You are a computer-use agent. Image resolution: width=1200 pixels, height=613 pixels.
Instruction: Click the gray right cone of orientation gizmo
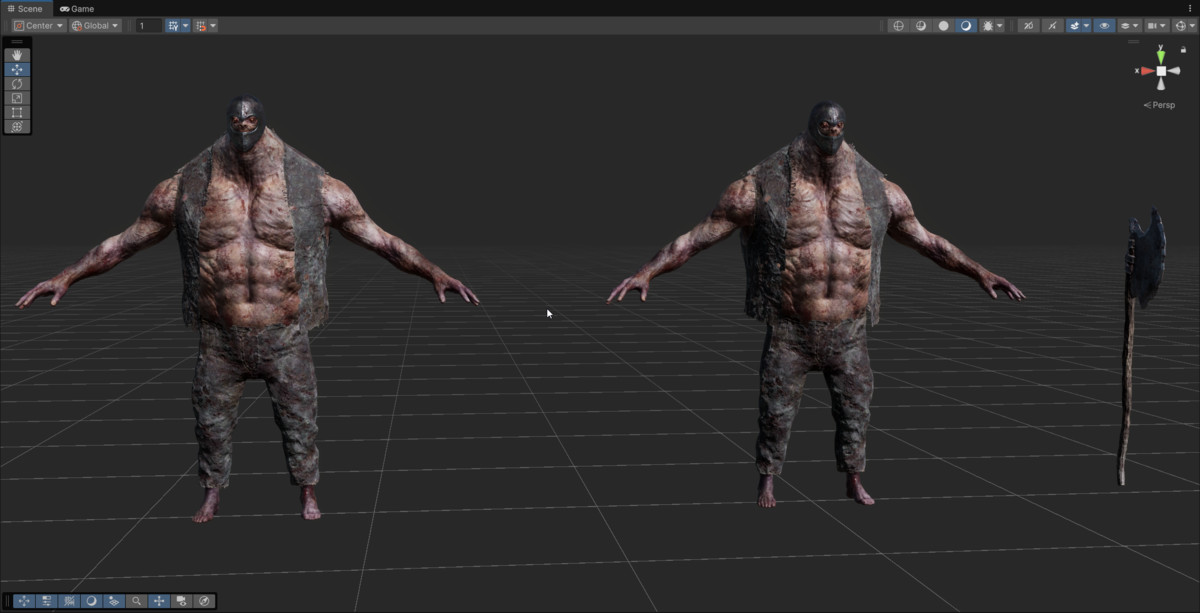click(x=1176, y=71)
